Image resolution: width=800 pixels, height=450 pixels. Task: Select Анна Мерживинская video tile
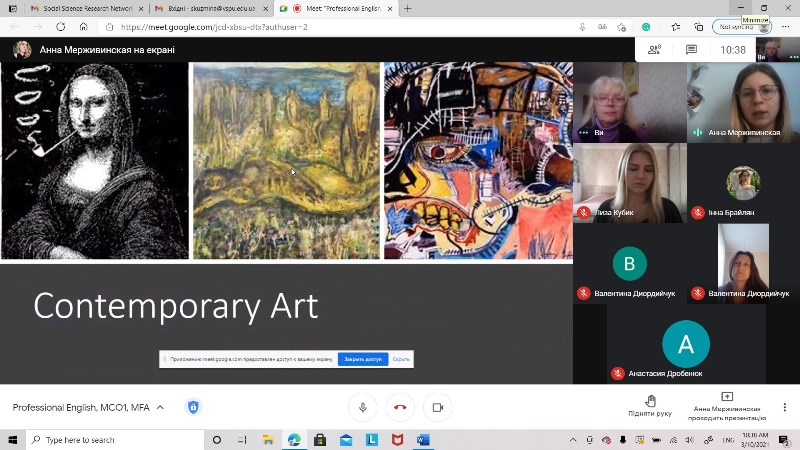[x=743, y=102]
